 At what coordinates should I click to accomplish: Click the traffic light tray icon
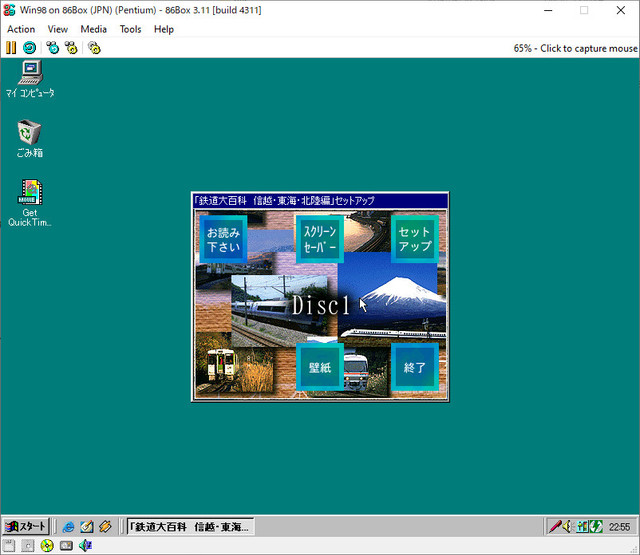(582, 526)
